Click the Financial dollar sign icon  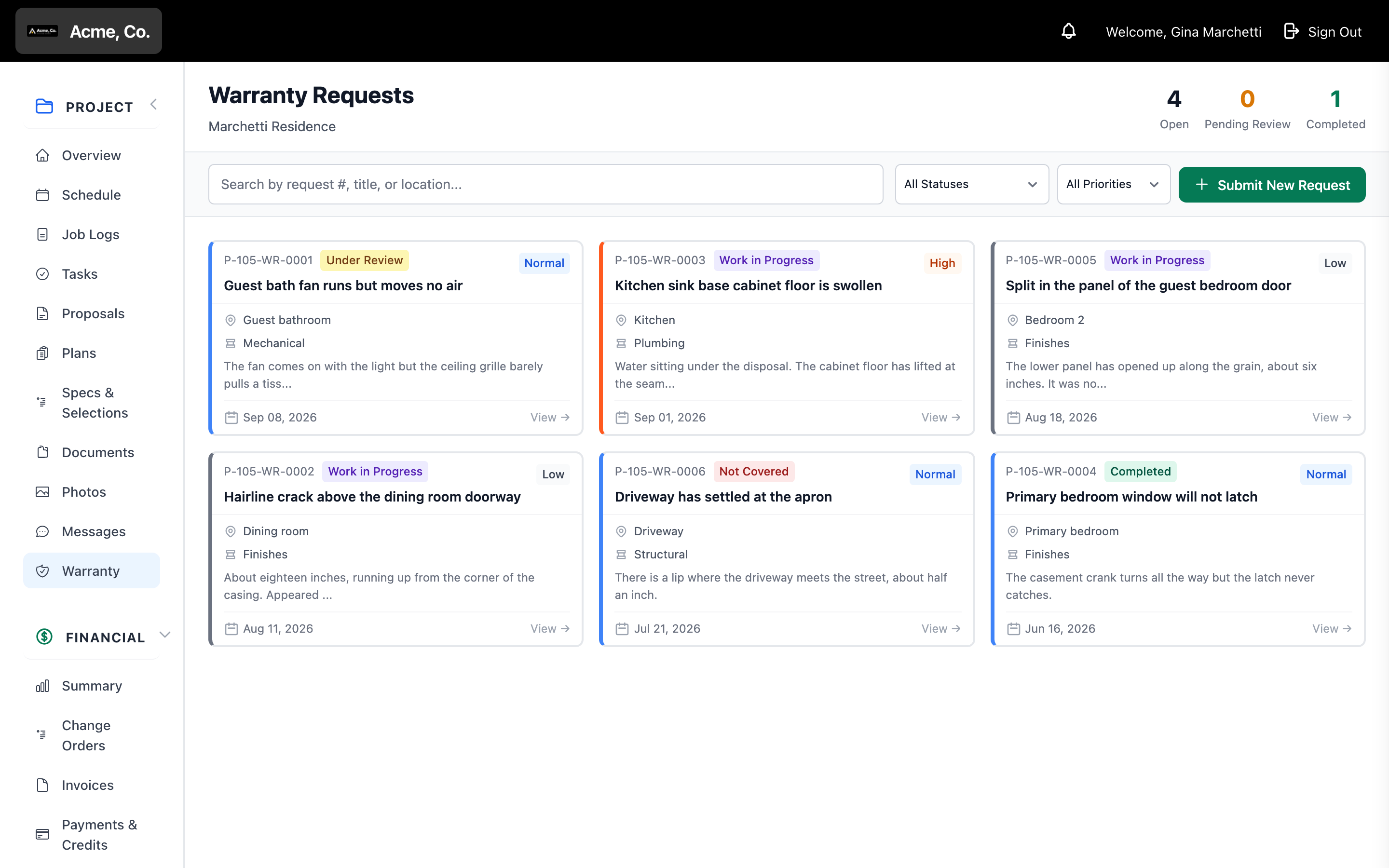(44, 637)
